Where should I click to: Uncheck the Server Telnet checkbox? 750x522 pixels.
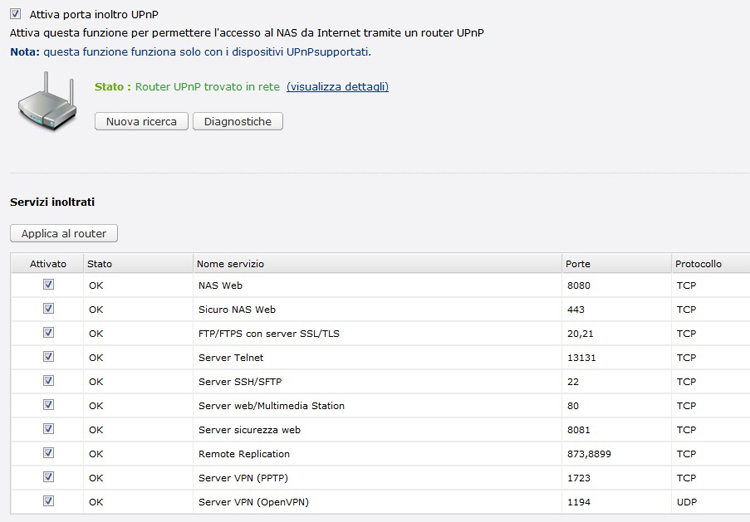click(48, 357)
